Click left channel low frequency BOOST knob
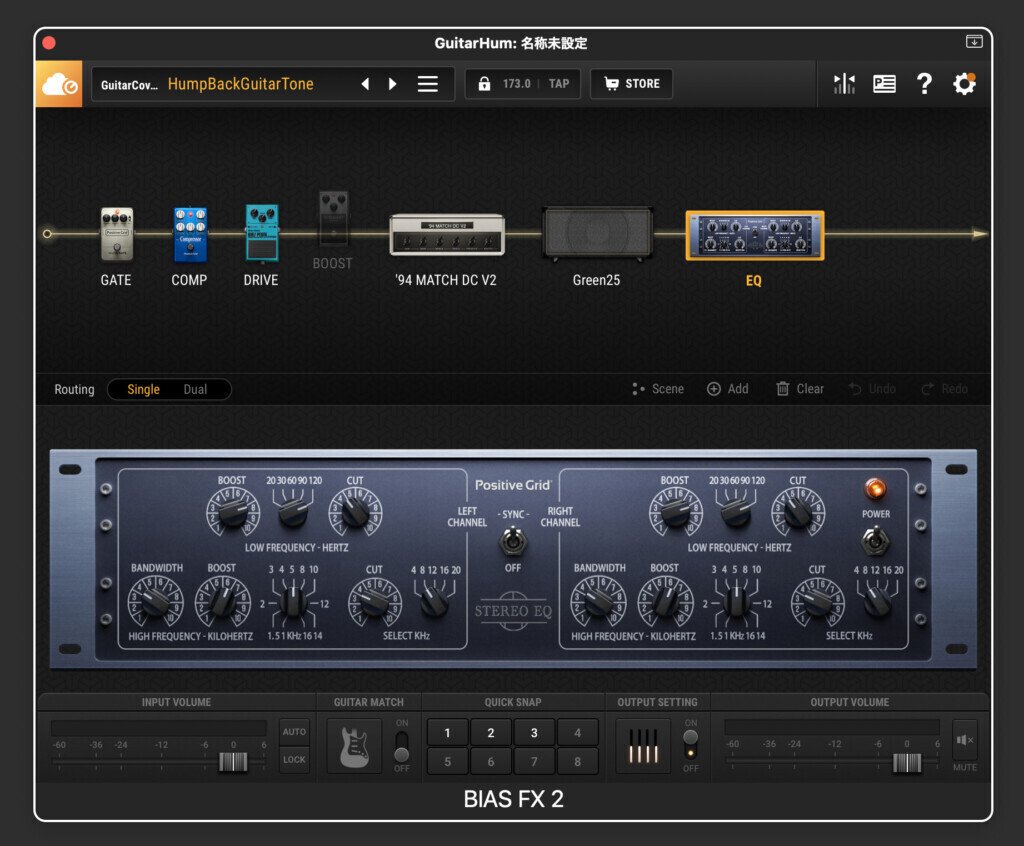 point(232,512)
